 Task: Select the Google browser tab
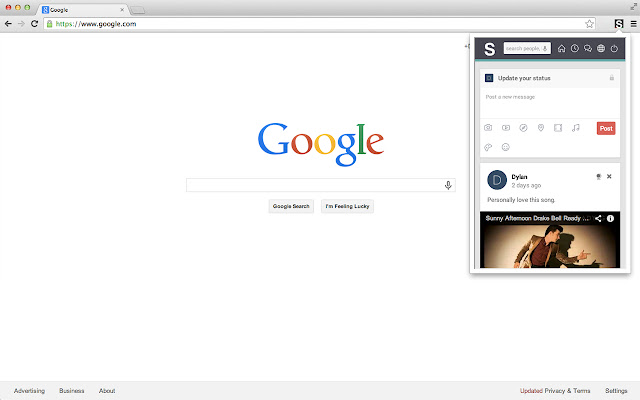coord(82,9)
